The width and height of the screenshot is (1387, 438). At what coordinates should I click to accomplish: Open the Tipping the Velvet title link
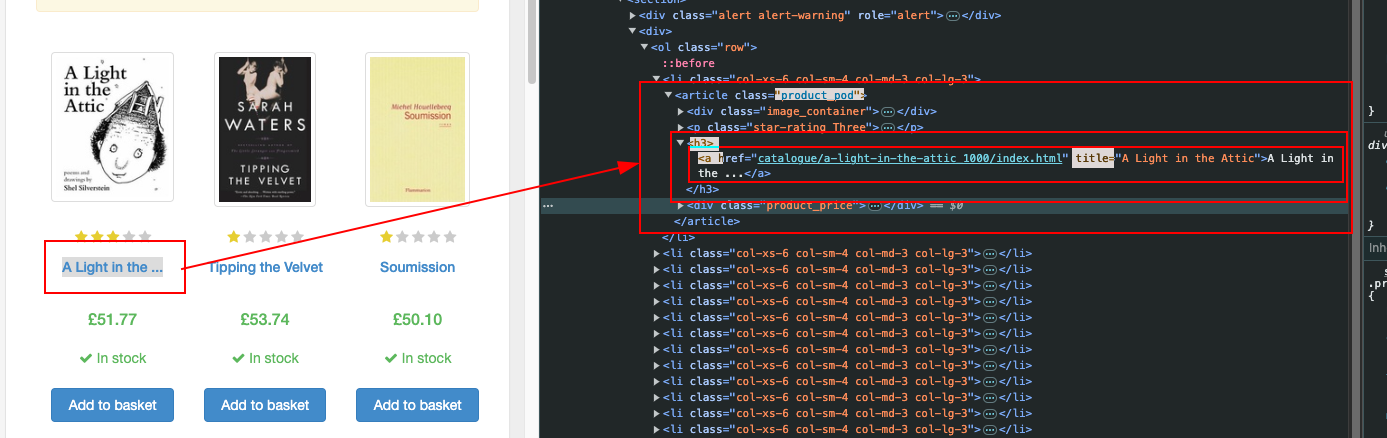tap(266, 267)
